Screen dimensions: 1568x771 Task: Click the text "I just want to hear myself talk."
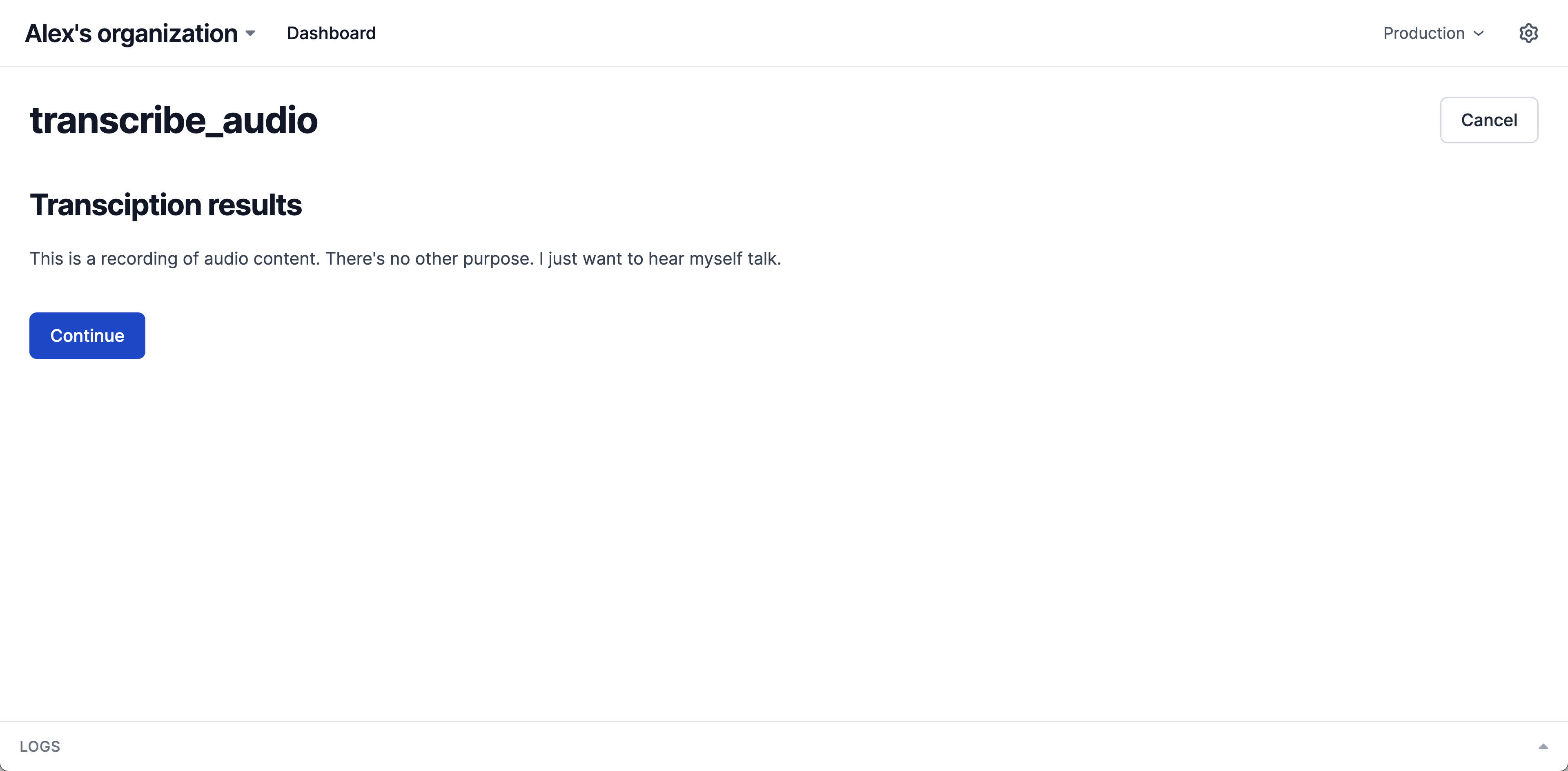(659, 258)
